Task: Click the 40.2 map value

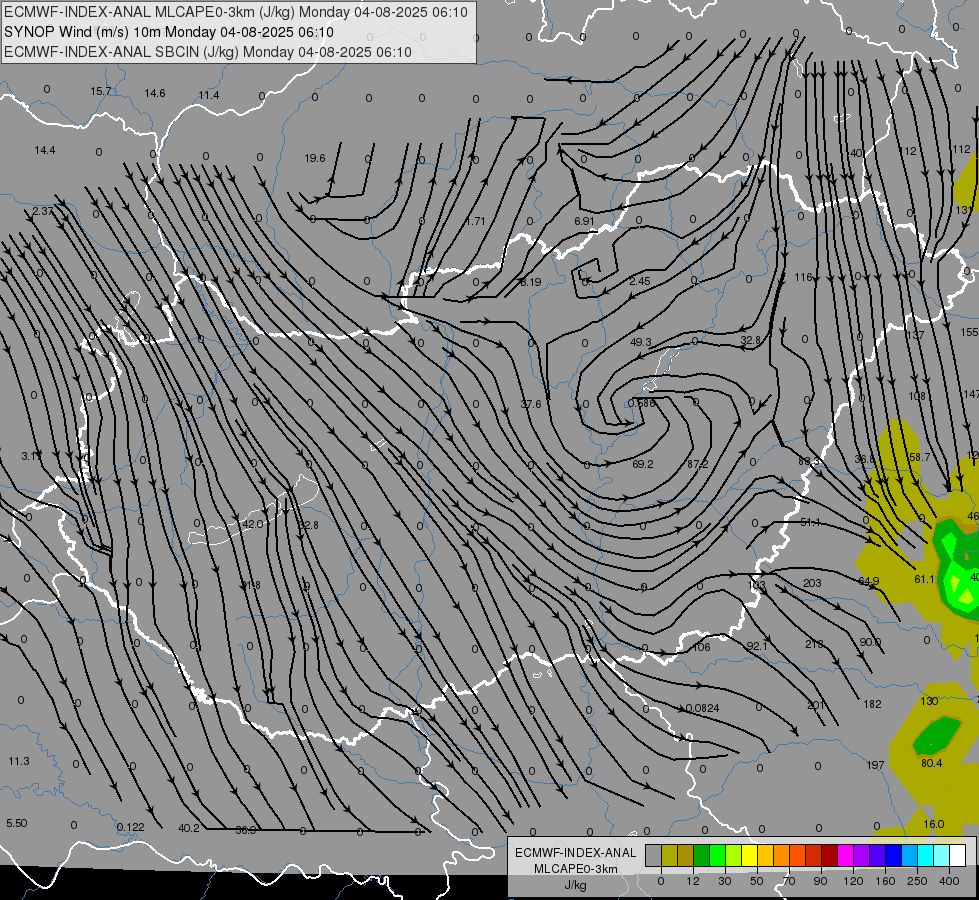Action: (x=189, y=828)
